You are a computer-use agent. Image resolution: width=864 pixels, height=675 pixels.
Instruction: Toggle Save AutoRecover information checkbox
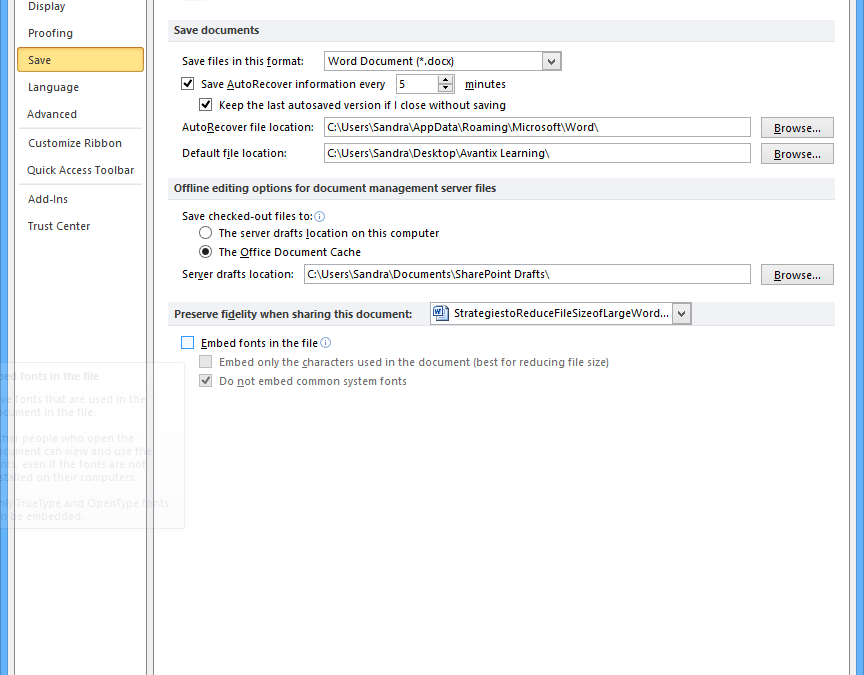point(188,85)
